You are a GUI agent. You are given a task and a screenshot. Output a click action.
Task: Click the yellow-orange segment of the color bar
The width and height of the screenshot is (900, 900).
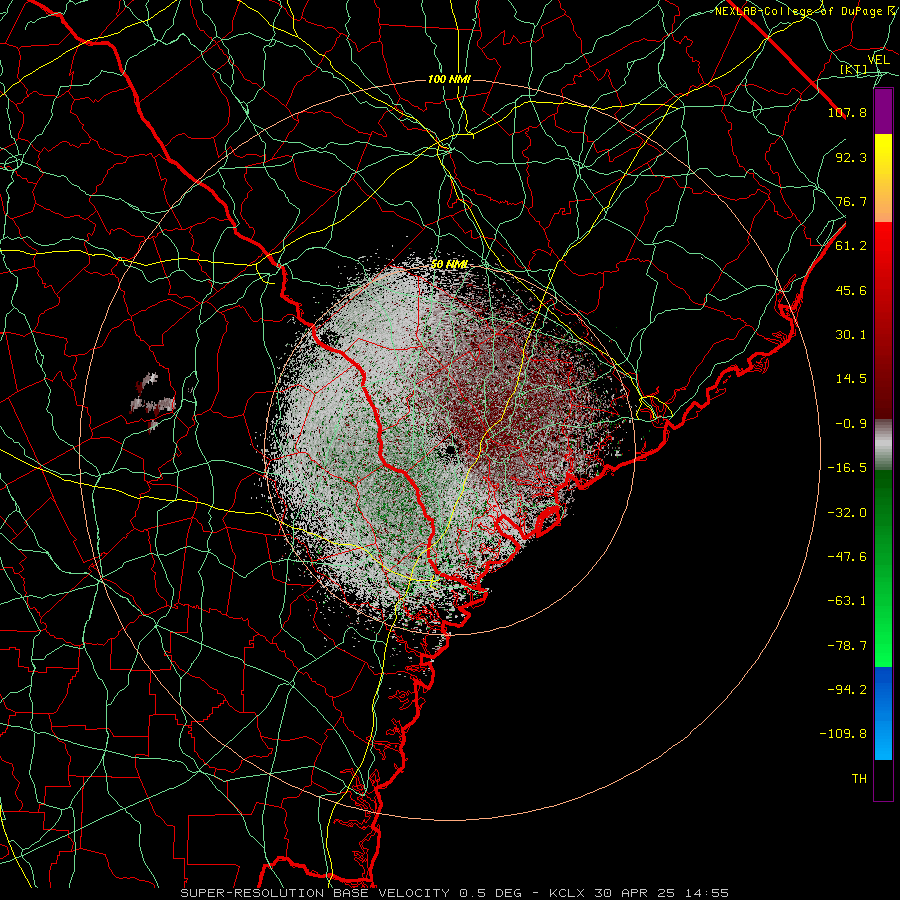click(x=883, y=178)
